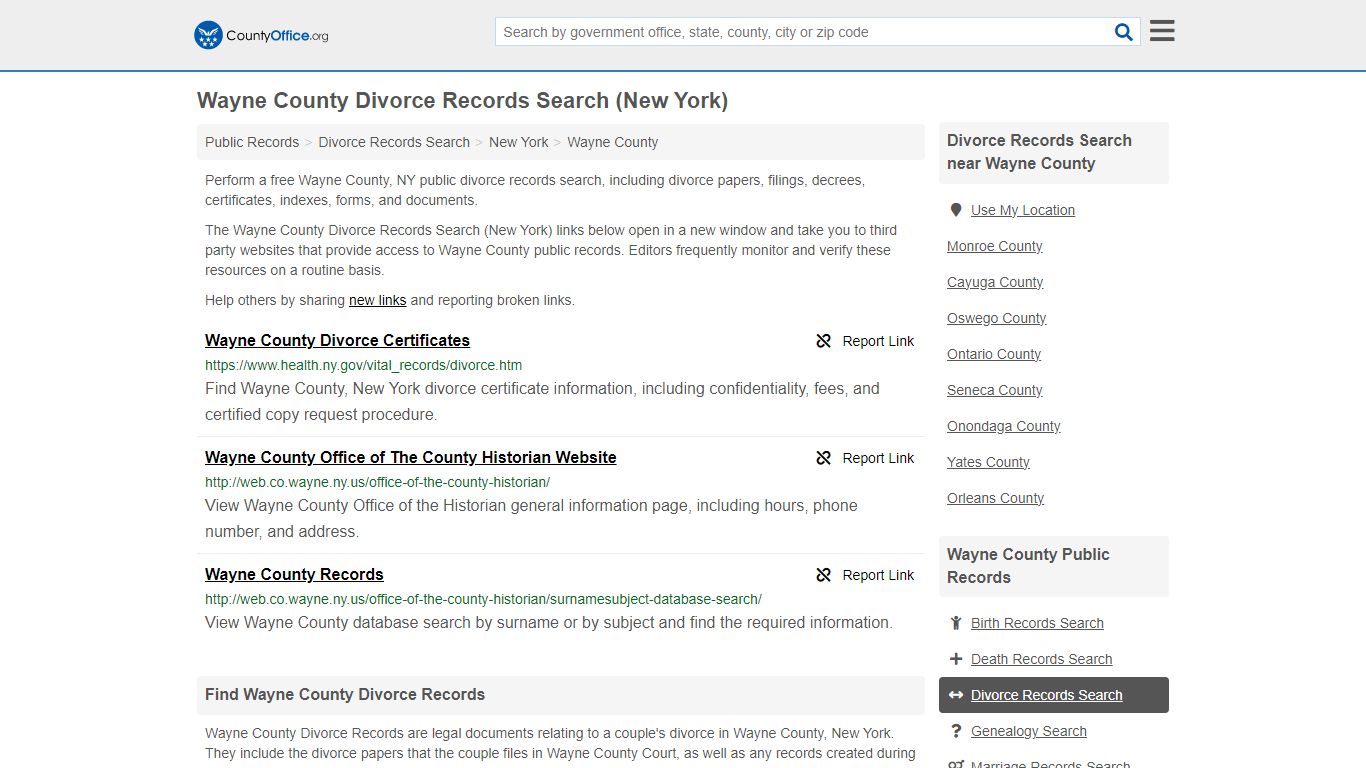Open Public Records breadcrumb
The height and width of the screenshot is (768, 1366).
[x=252, y=142]
